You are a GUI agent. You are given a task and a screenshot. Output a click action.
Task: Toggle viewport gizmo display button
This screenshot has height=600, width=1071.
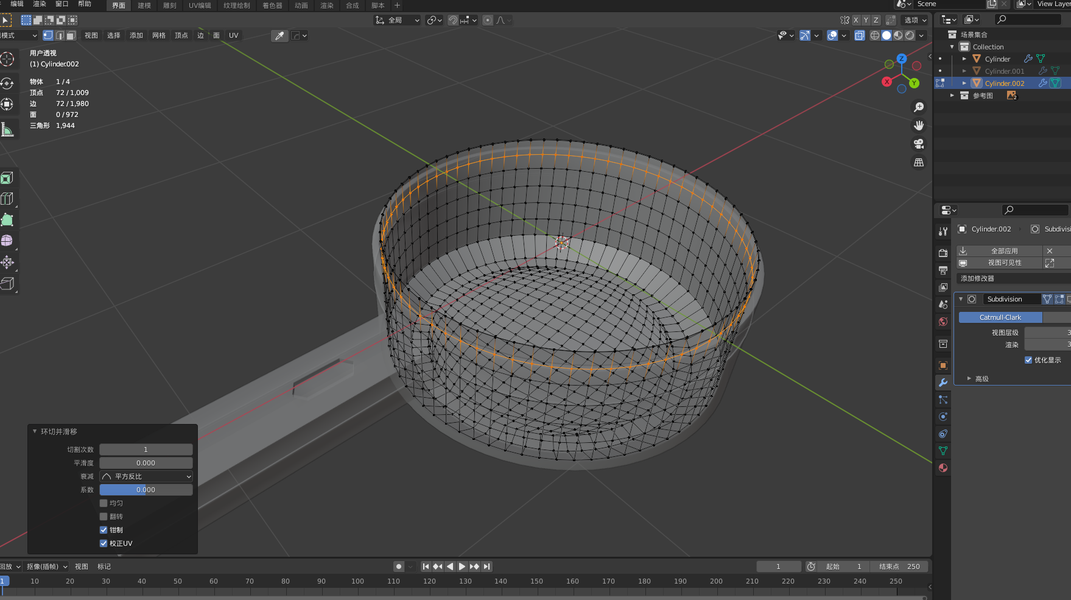point(805,36)
